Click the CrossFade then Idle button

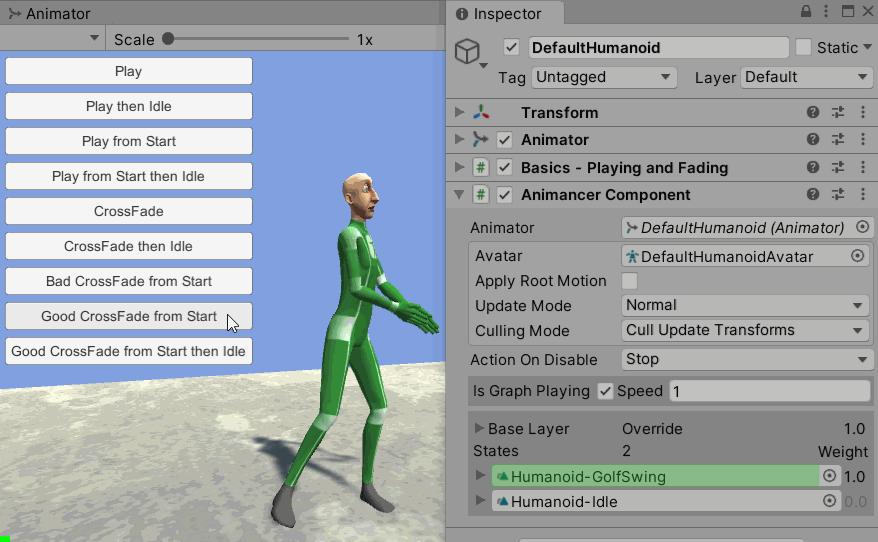click(x=129, y=246)
